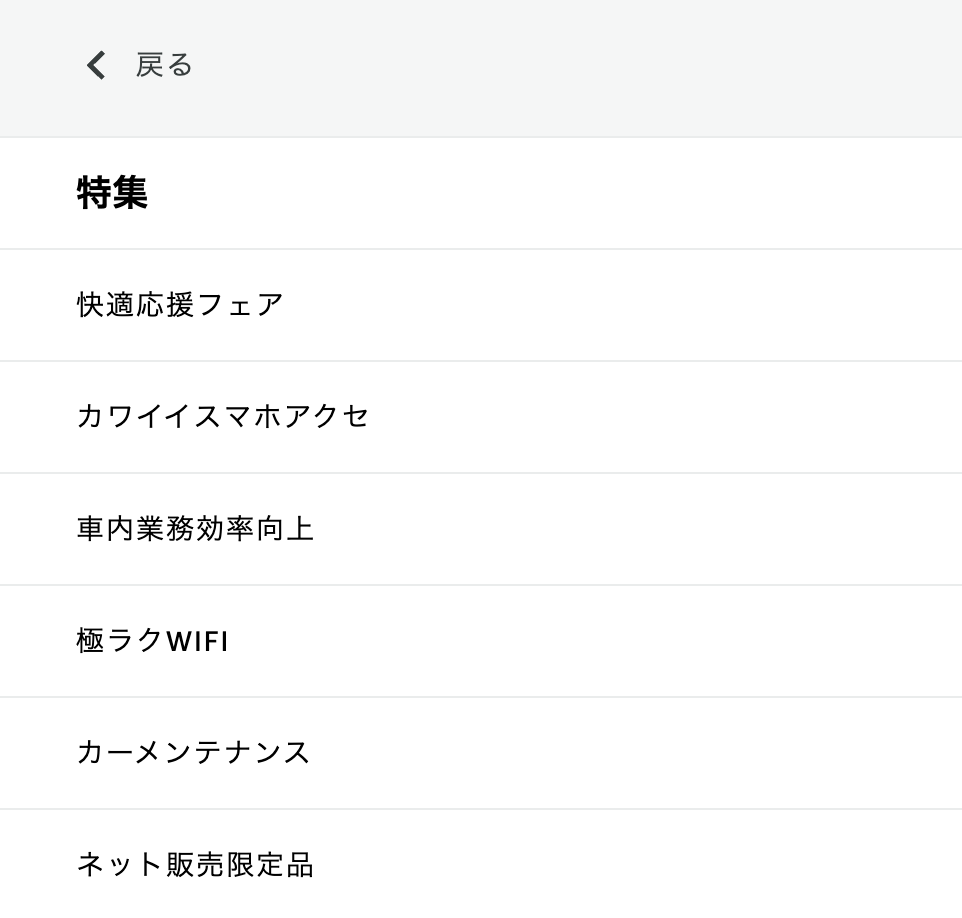
Task: Open ネット販売限定品 feature list
Action: (x=481, y=864)
